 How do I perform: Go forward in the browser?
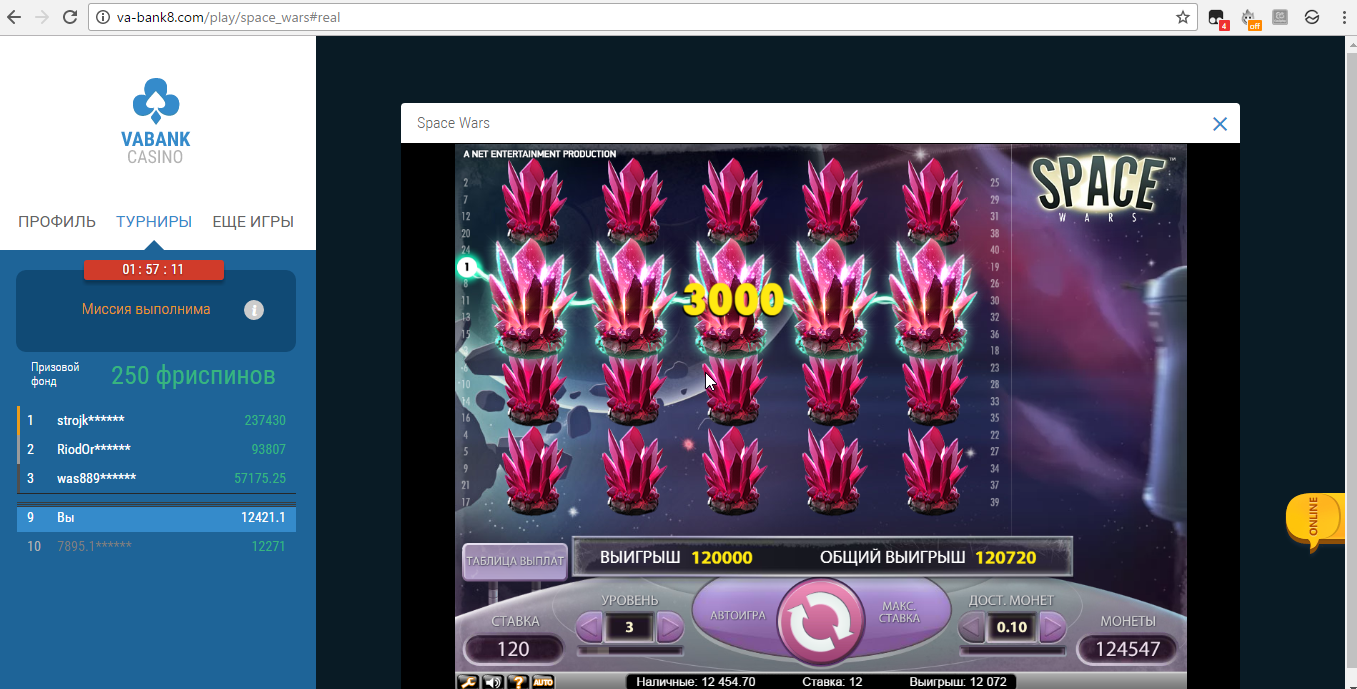coord(42,17)
